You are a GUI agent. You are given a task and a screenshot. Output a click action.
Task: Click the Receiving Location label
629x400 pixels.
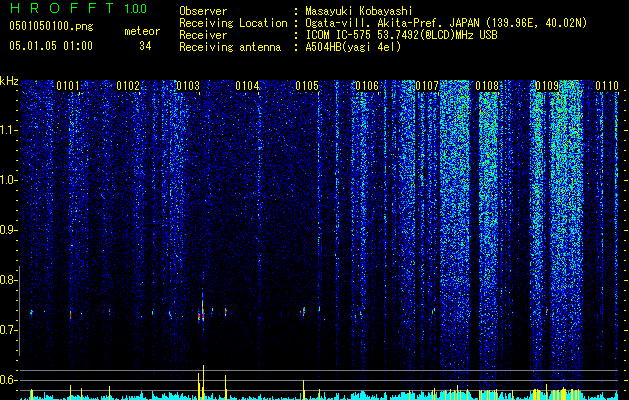coord(233,23)
